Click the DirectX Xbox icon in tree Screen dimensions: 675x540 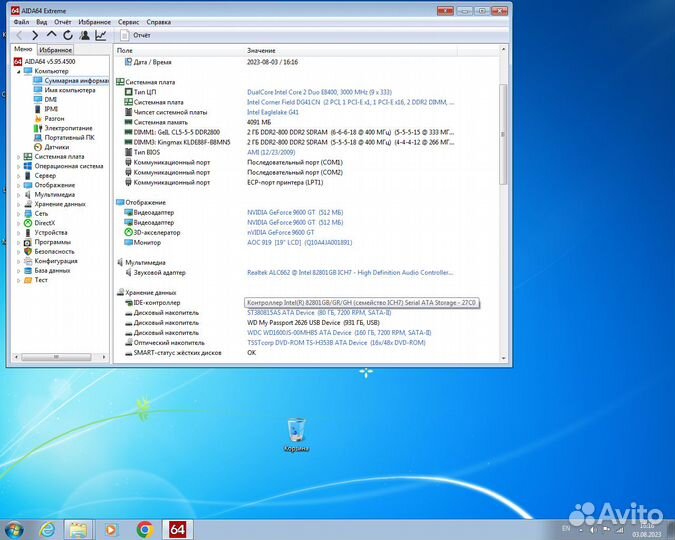28,223
